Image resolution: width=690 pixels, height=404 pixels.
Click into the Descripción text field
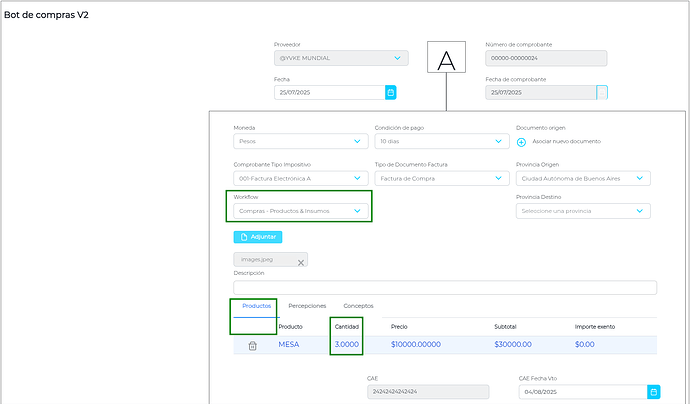click(445, 287)
